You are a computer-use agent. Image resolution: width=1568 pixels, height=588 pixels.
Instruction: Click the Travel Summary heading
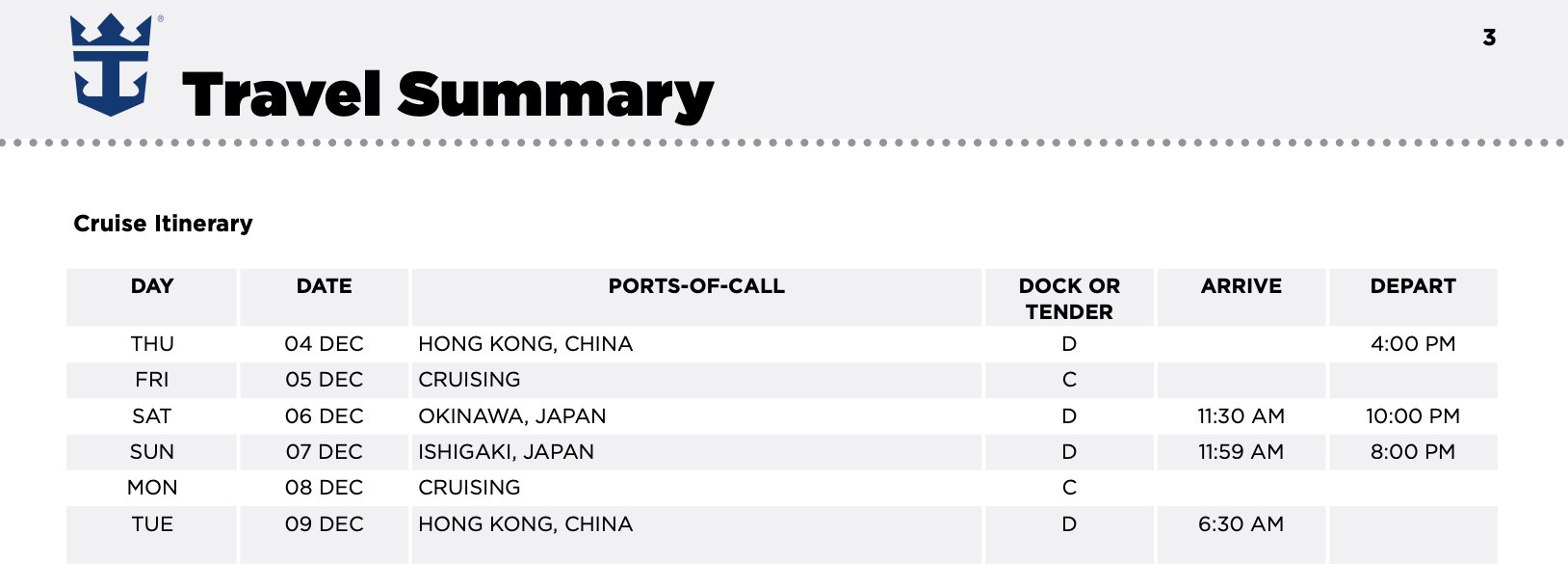click(x=447, y=95)
